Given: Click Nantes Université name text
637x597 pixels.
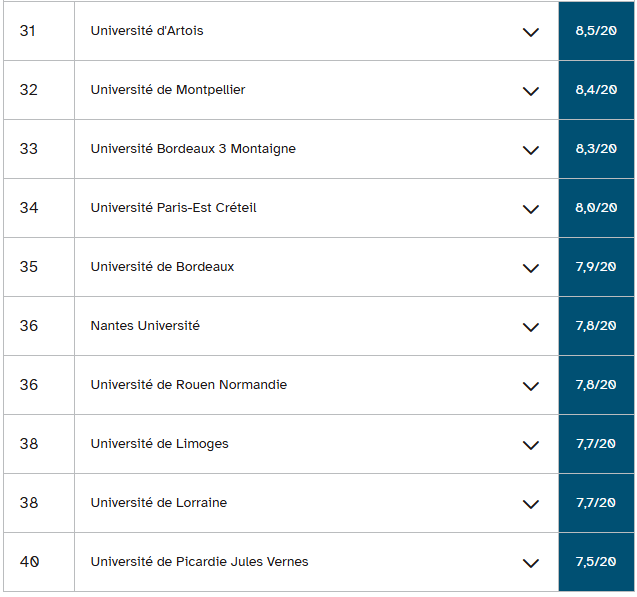Looking at the screenshot, I should point(145,326).
